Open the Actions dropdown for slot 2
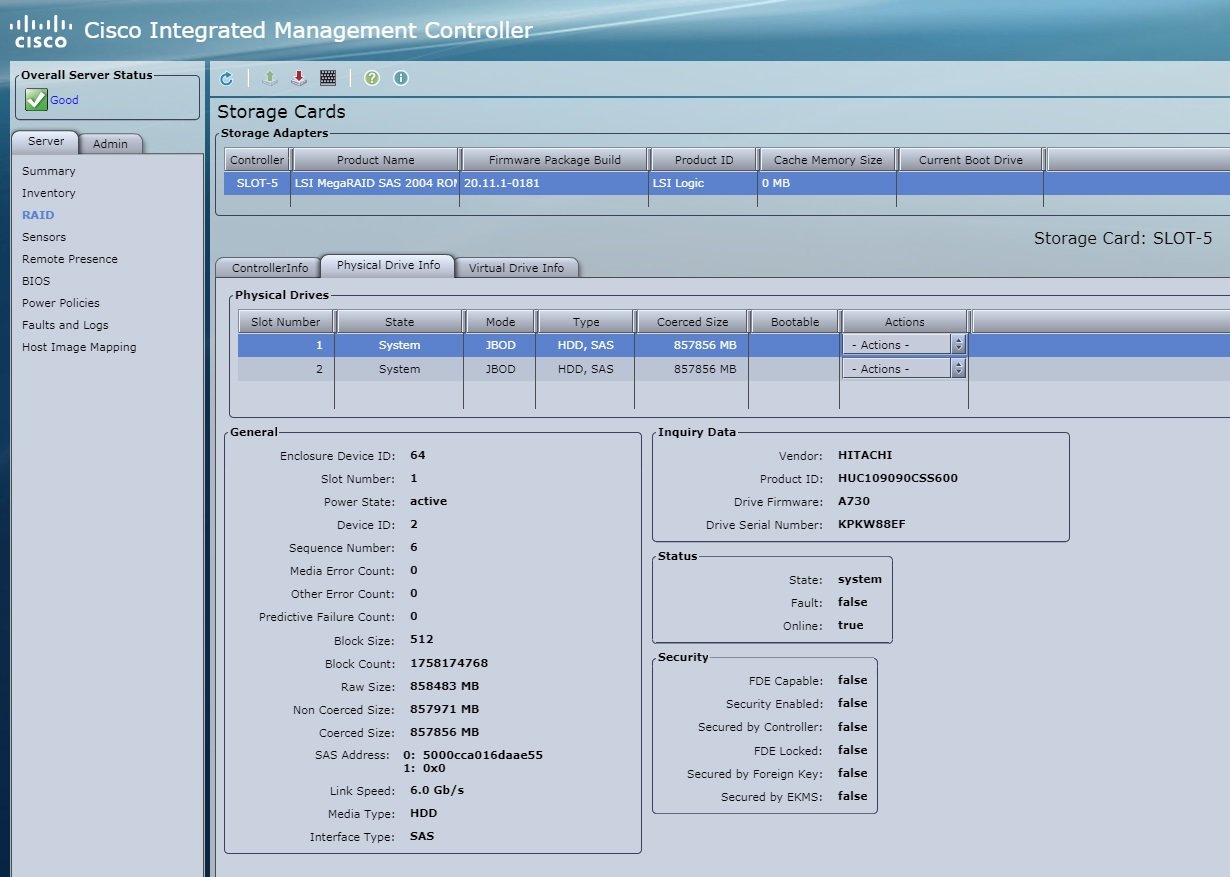The width and height of the screenshot is (1230, 877). (x=903, y=369)
